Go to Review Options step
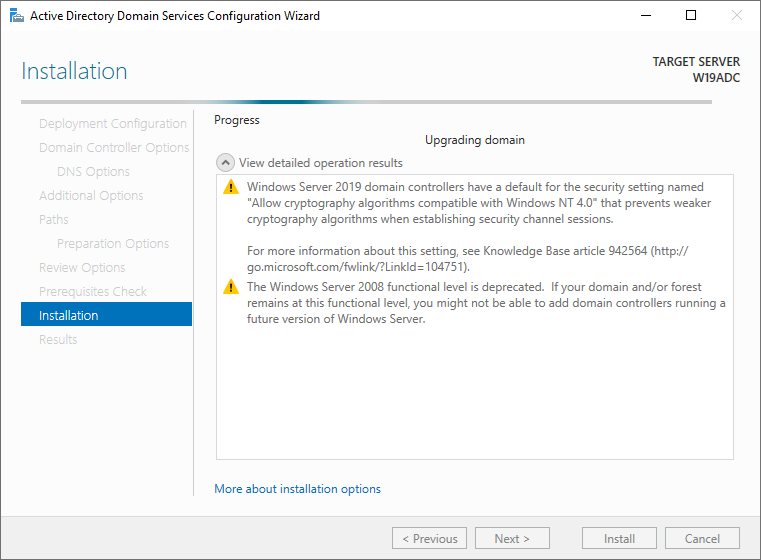Viewport: 761px width, 560px height. tap(82, 267)
